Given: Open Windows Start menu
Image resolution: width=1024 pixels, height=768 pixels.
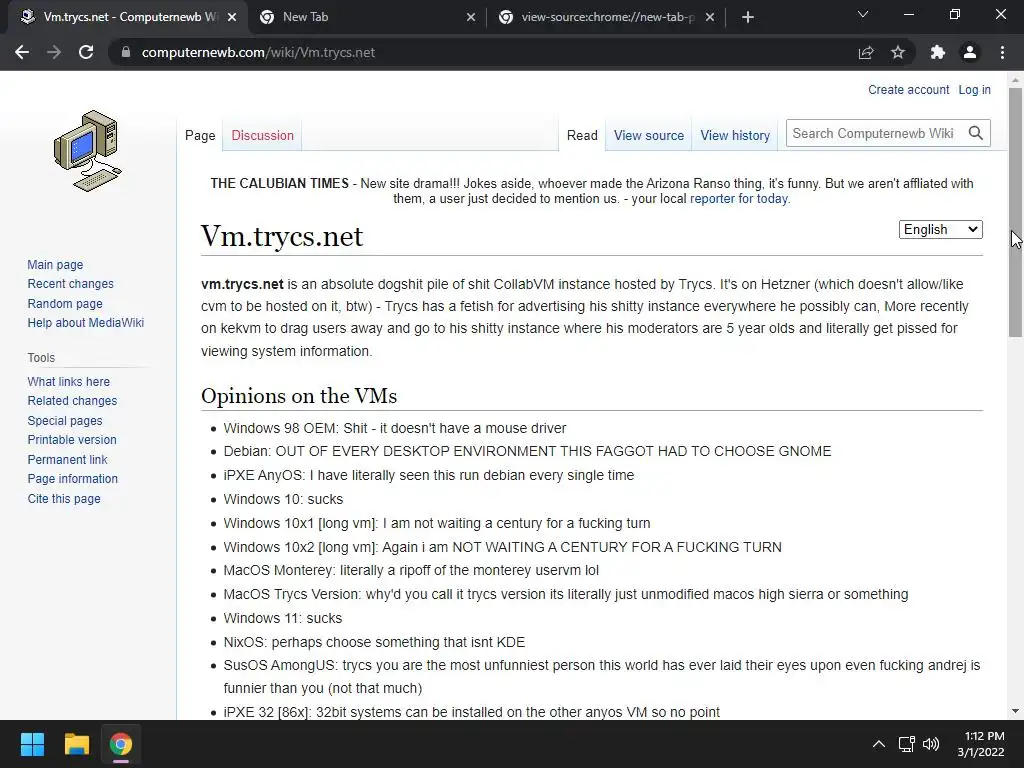Looking at the screenshot, I should point(32,744).
